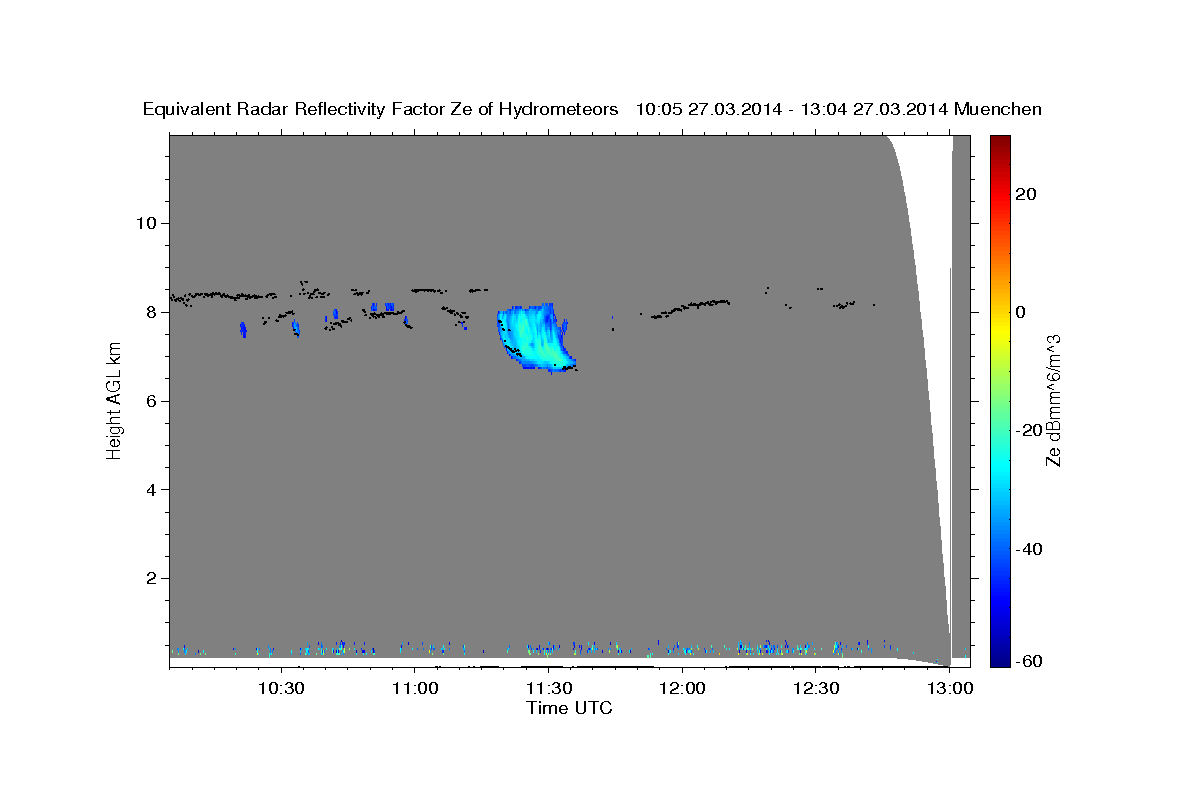Click the date range '10:05 27.03.2014 - 13:04 27.03.2014'
The image size is (1200, 800).
[792, 110]
